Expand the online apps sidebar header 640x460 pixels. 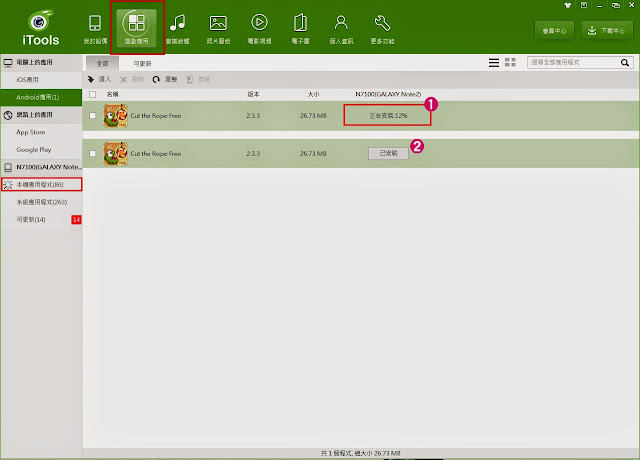tap(41, 115)
